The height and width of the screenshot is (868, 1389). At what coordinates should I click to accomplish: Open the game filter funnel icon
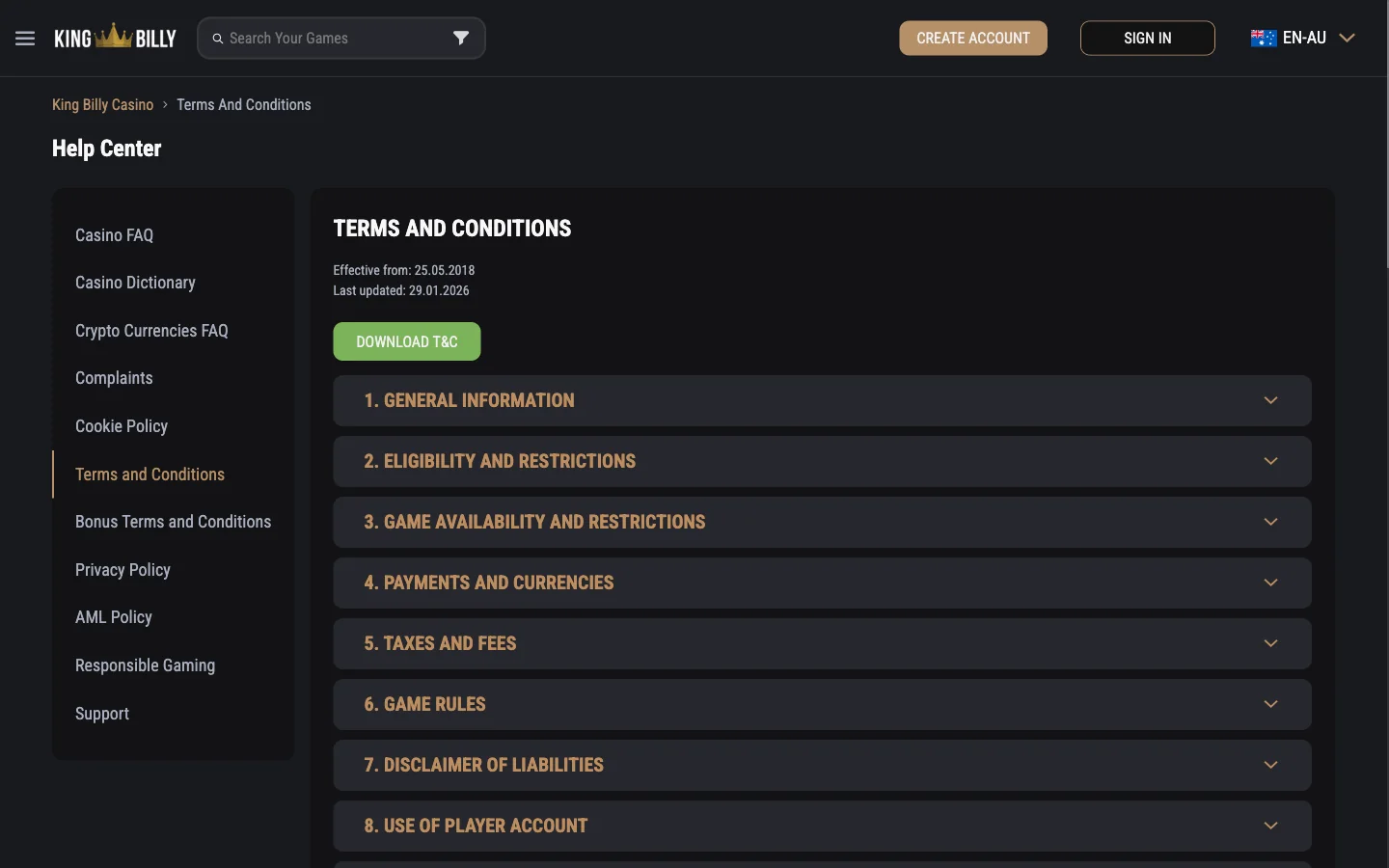[461, 38]
